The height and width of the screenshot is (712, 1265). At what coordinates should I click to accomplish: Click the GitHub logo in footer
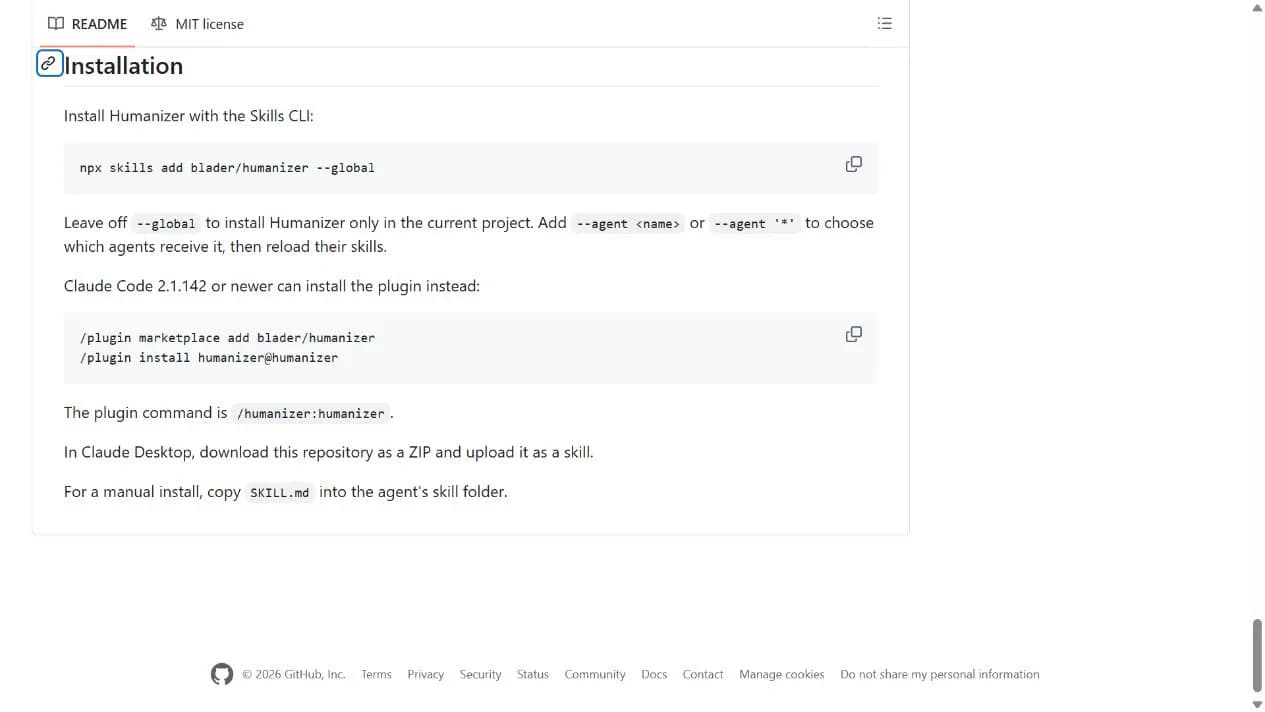click(222, 674)
